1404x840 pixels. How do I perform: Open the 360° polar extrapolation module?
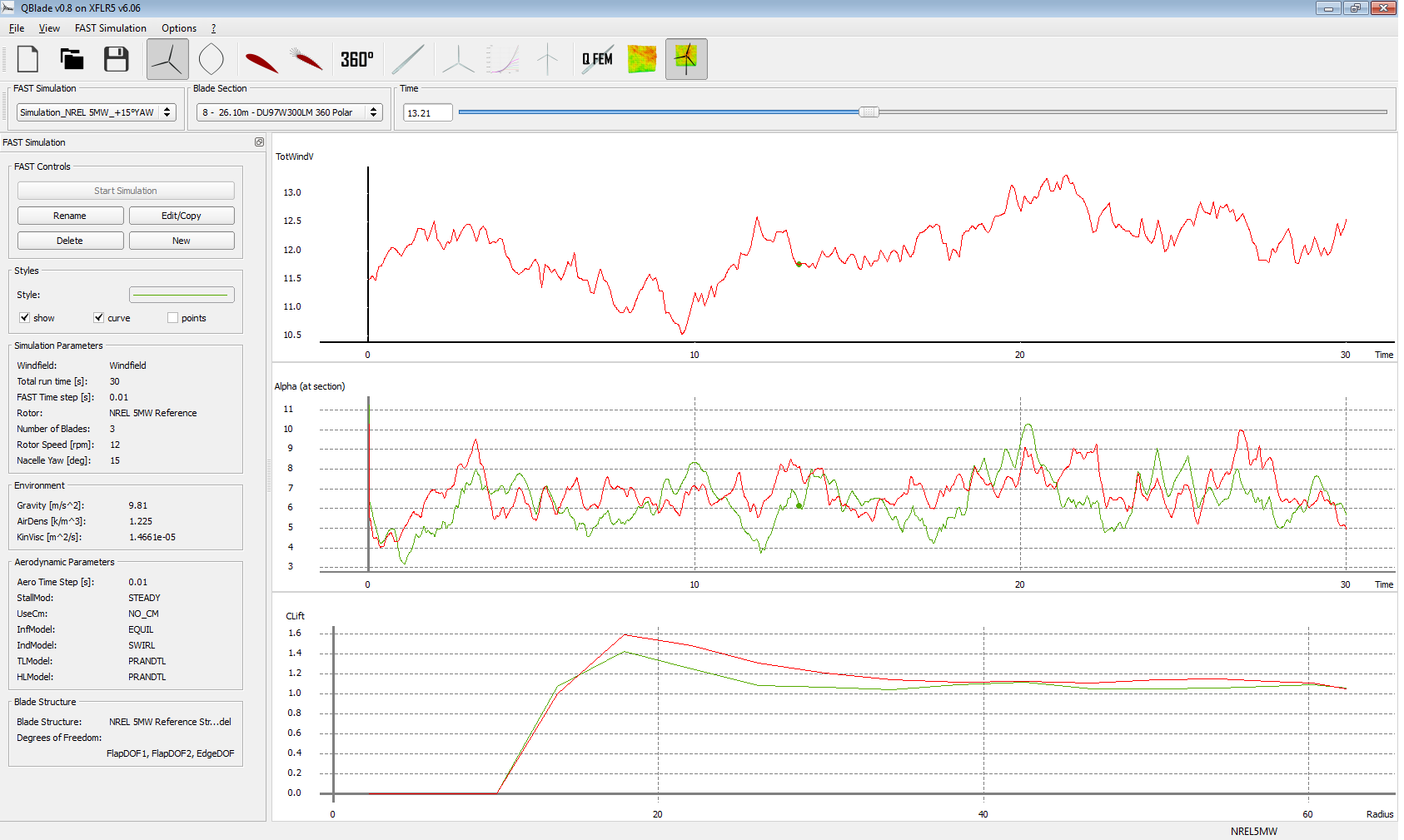click(356, 58)
